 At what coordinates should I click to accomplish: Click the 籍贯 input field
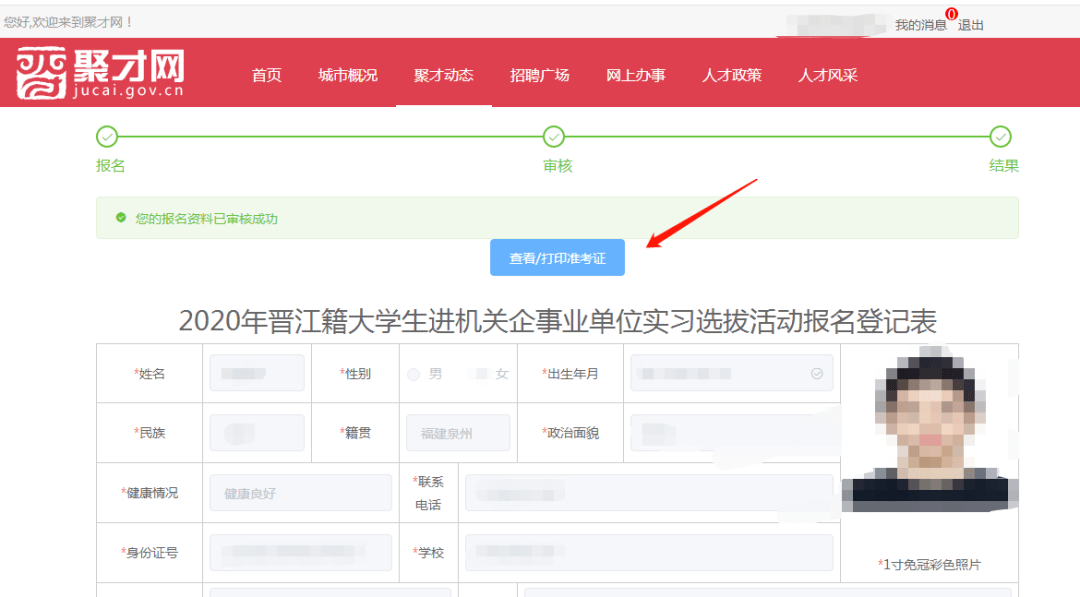458,433
